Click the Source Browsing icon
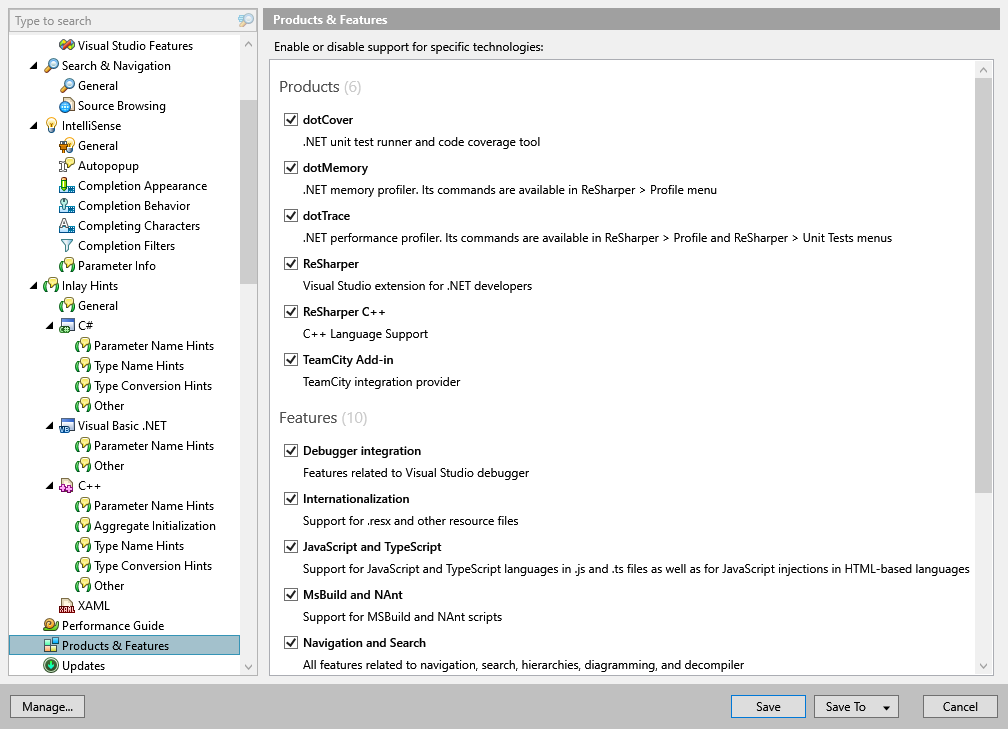1008x729 pixels. coord(66,105)
